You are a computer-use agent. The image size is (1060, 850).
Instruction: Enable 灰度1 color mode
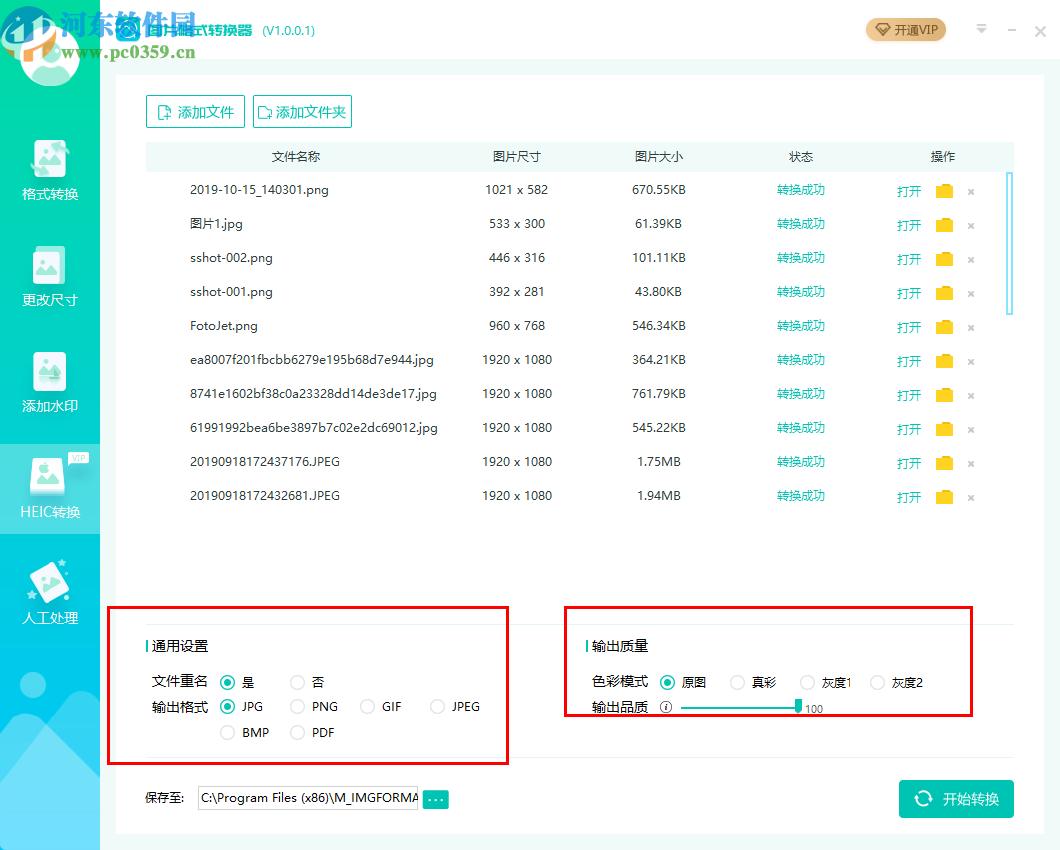[x=806, y=682]
